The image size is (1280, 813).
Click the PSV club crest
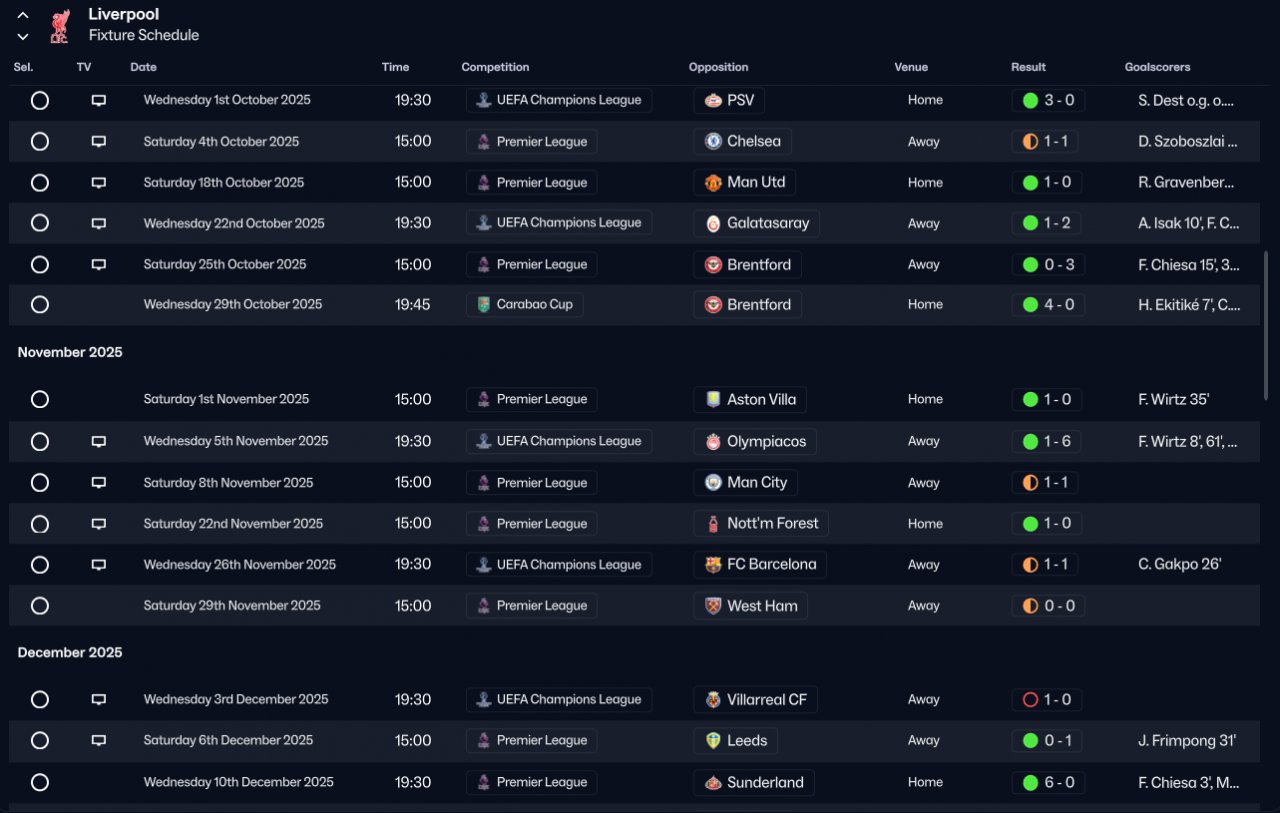(713, 100)
